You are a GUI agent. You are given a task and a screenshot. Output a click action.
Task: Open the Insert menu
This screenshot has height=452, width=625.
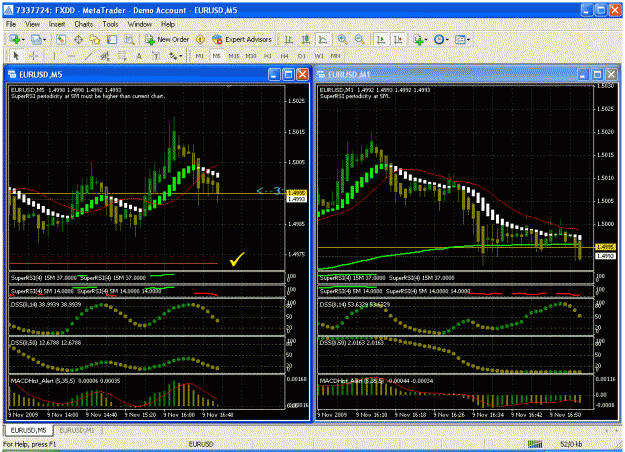tap(57, 24)
